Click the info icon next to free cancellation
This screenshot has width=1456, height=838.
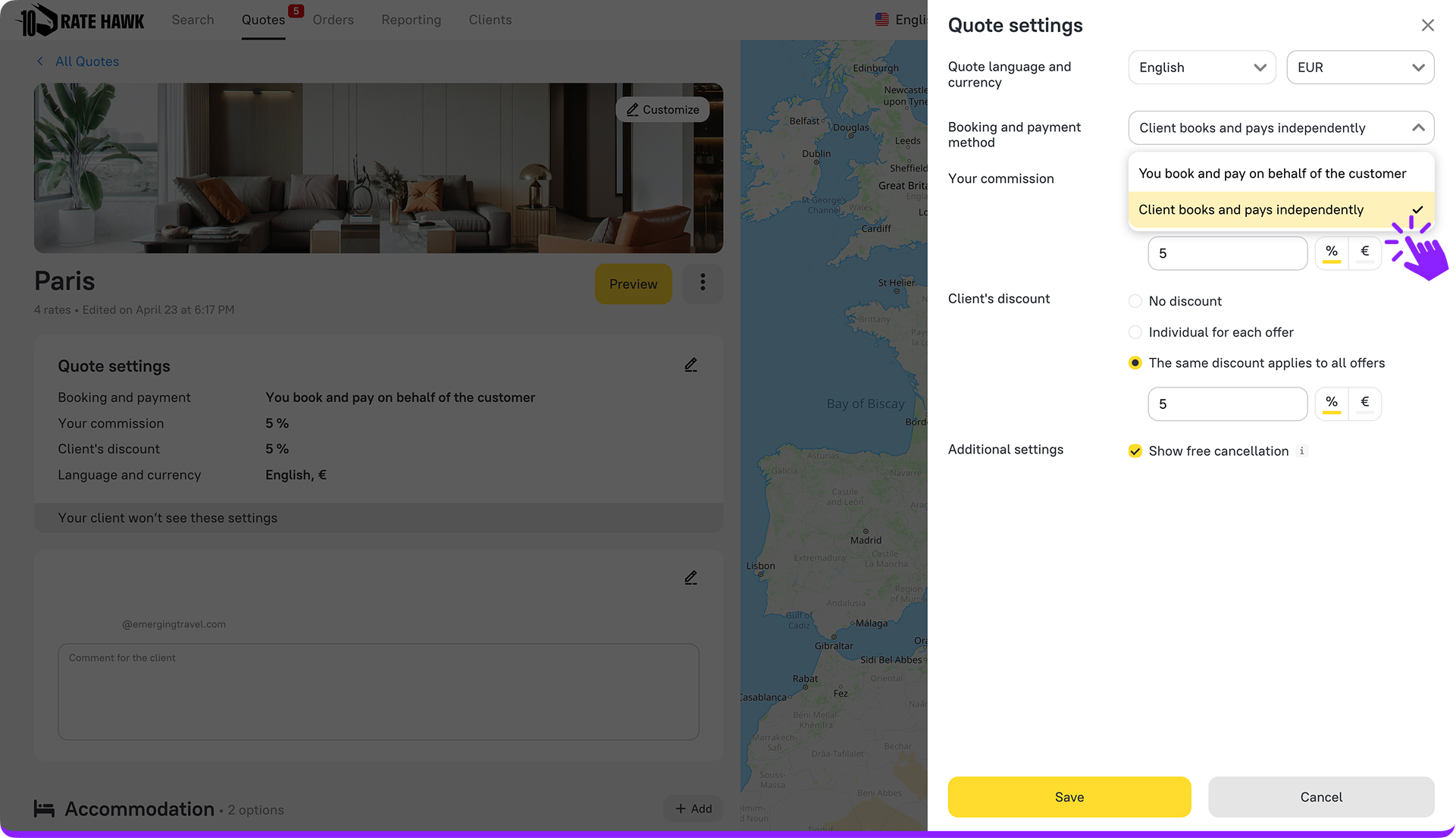(1302, 451)
